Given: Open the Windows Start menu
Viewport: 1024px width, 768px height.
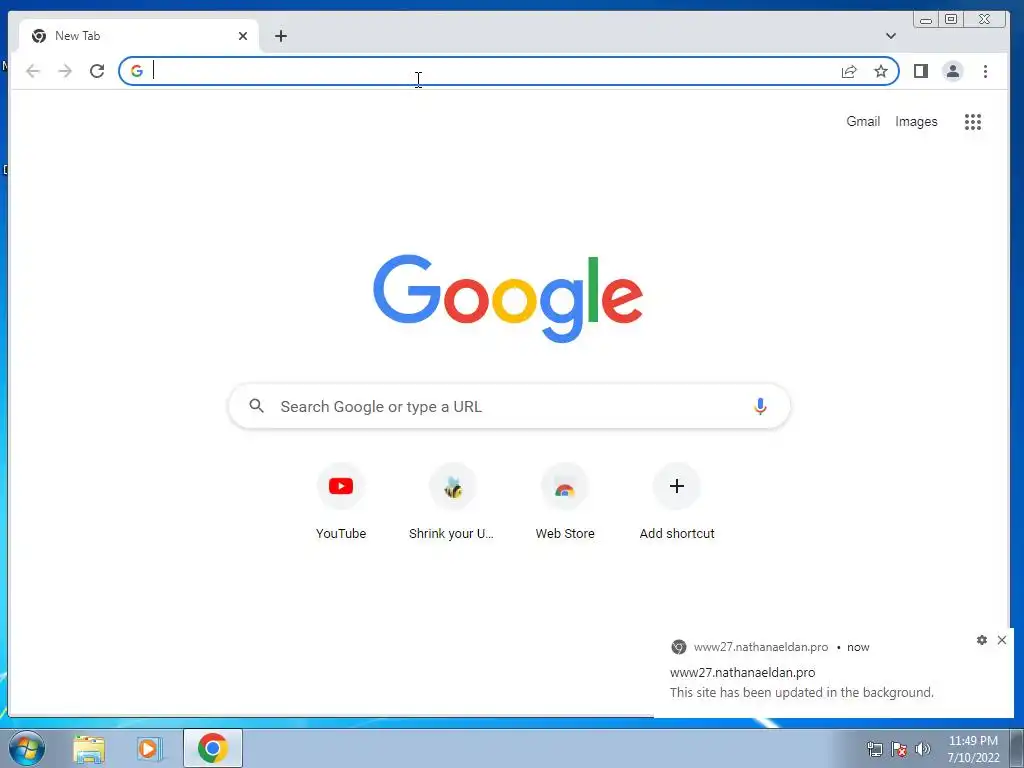Looking at the screenshot, I should coord(27,748).
